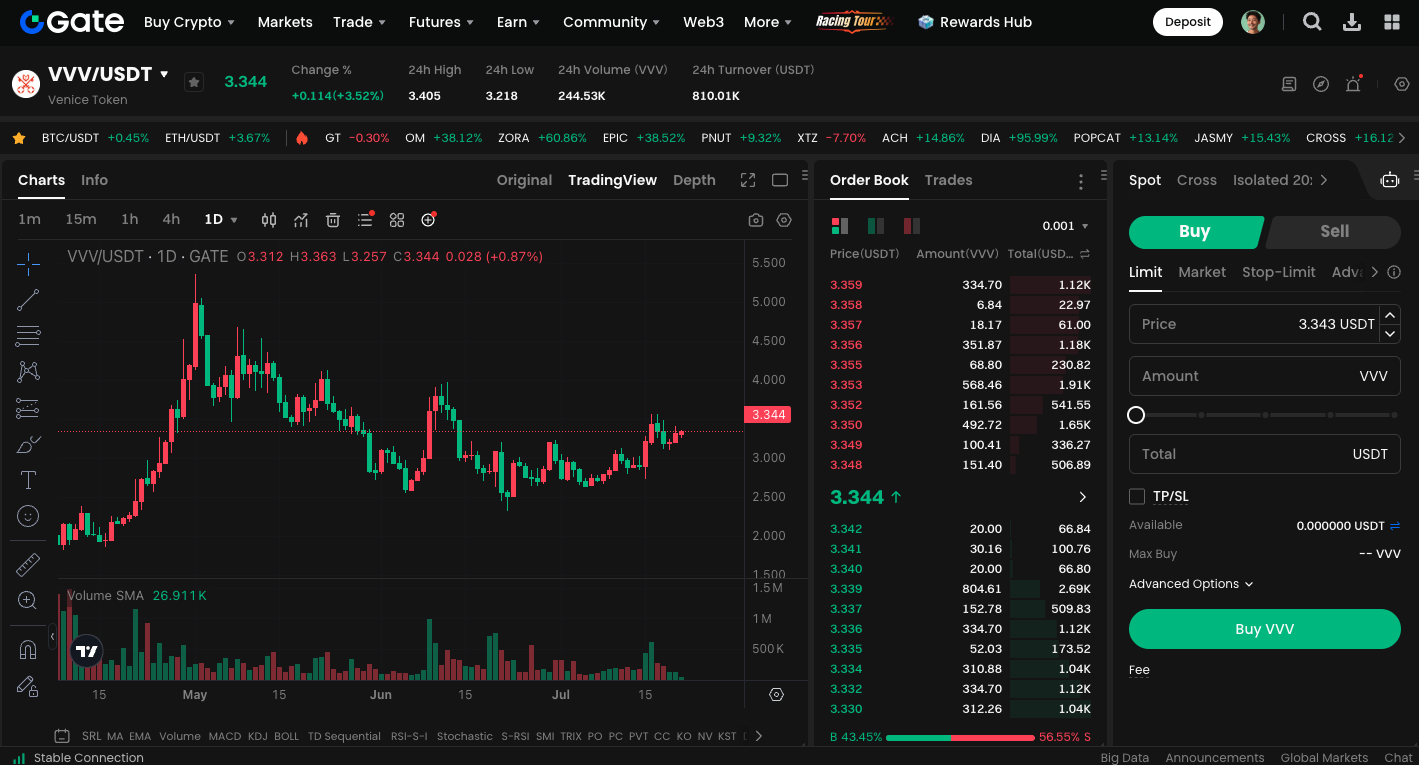Toggle the Sell side

click(1334, 231)
